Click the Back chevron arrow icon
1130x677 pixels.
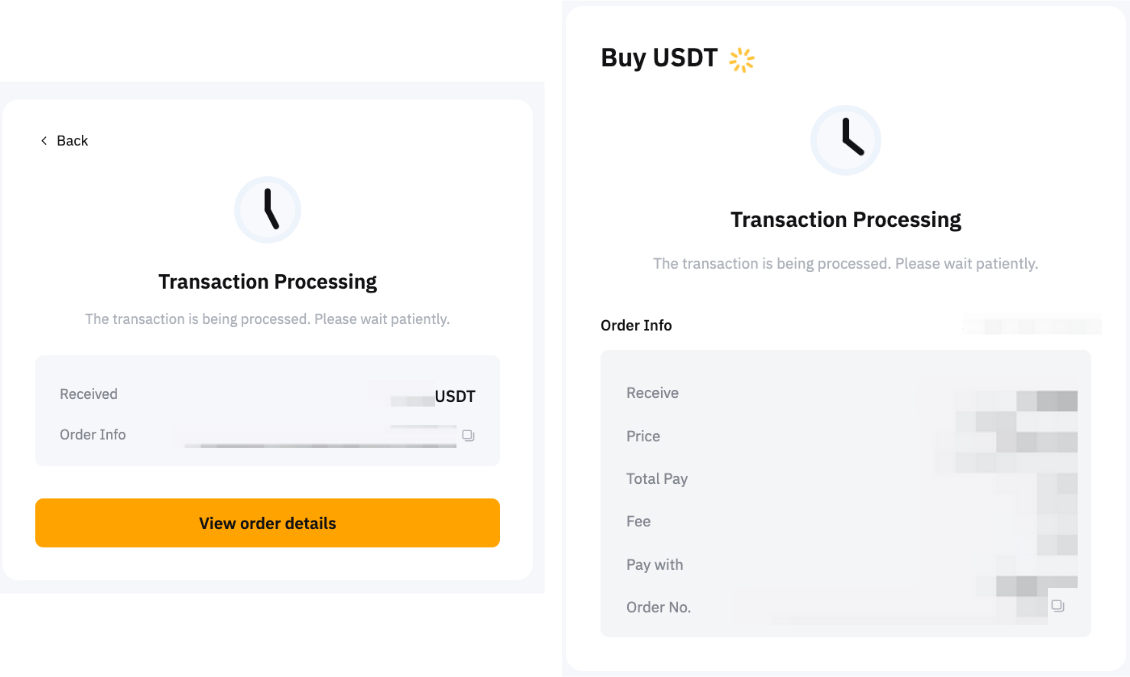click(x=44, y=141)
